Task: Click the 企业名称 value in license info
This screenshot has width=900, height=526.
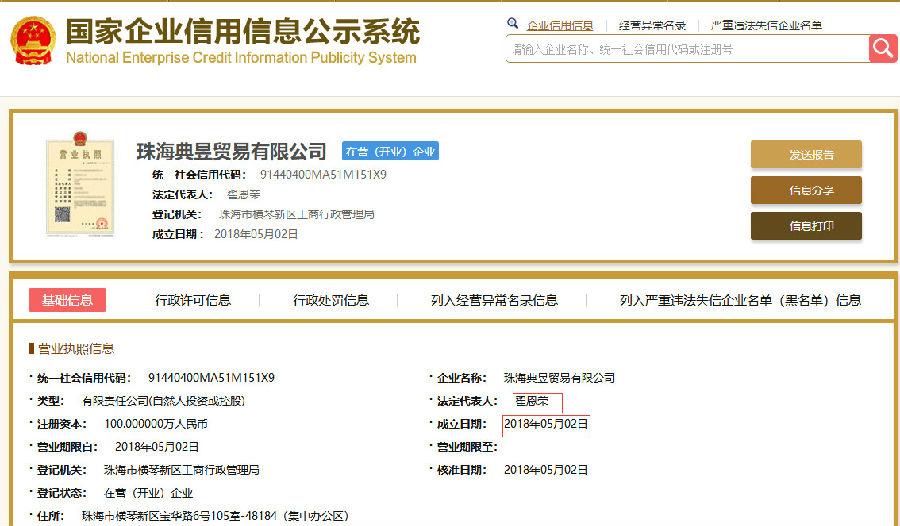Action: (559, 378)
